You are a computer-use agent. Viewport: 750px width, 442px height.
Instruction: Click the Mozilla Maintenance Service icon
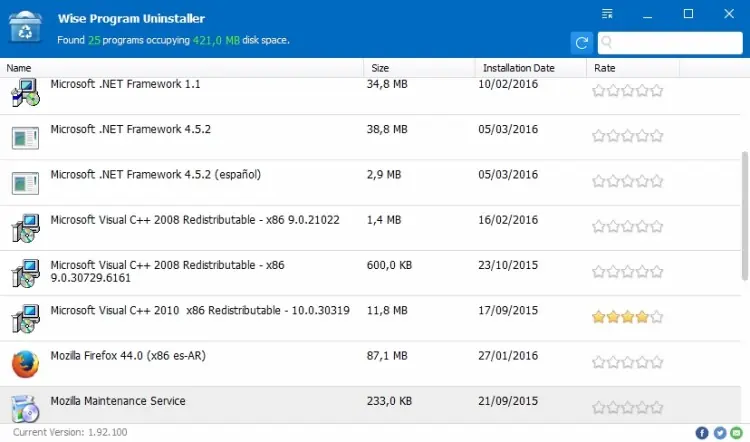point(25,409)
